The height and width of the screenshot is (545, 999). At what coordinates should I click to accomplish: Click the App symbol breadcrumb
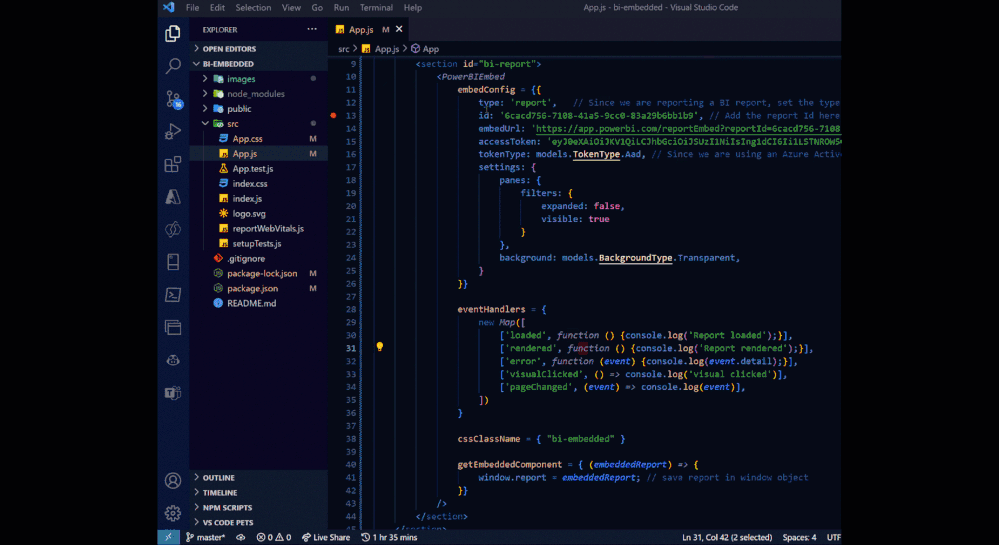[425, 48]
